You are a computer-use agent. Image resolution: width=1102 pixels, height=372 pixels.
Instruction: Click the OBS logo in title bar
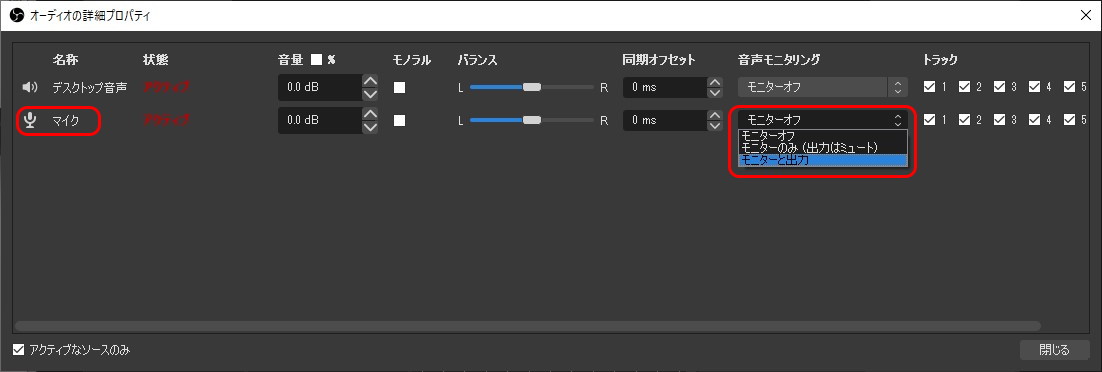point(15,15)
